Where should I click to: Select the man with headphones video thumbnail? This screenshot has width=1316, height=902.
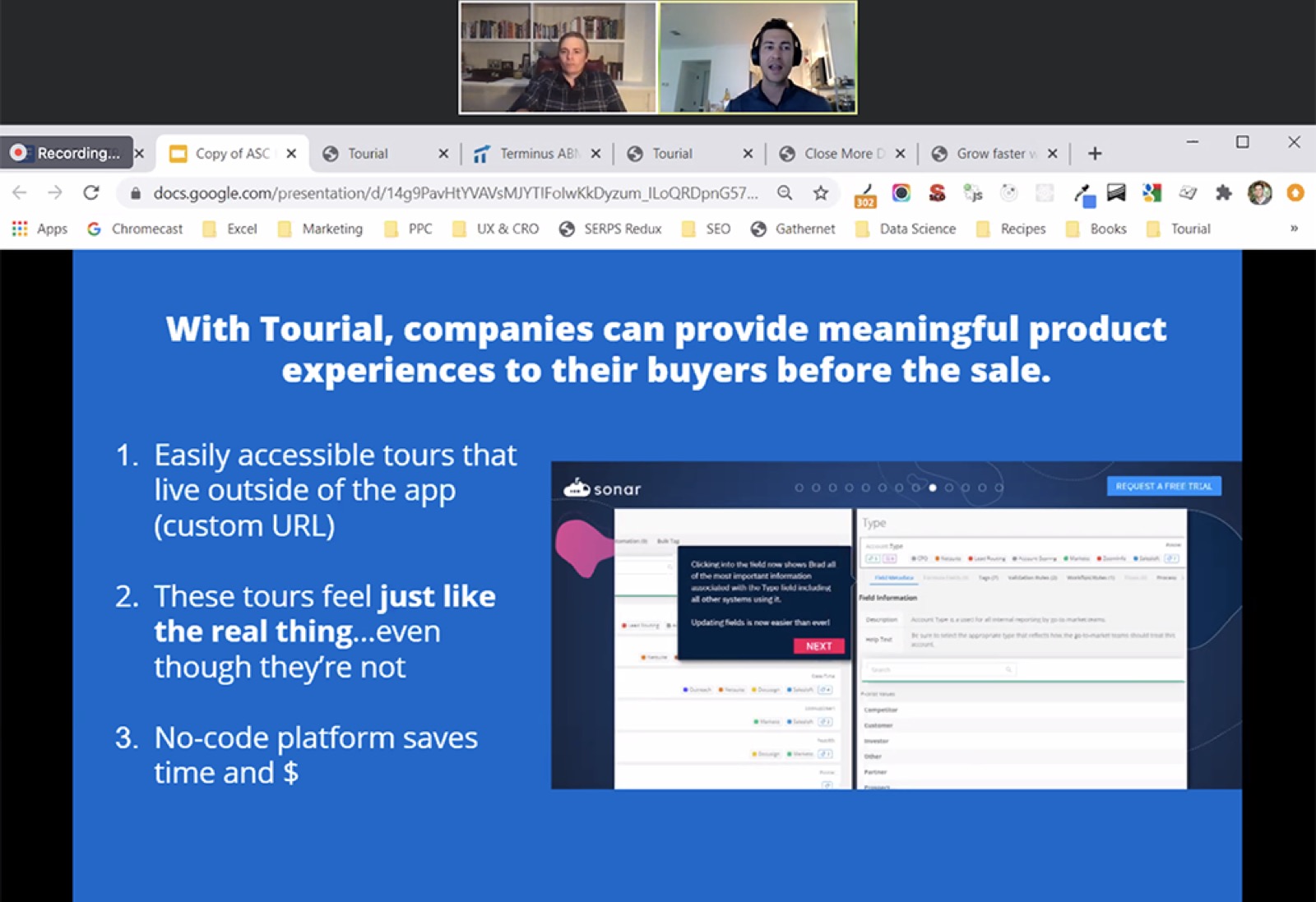coord(758,58)
